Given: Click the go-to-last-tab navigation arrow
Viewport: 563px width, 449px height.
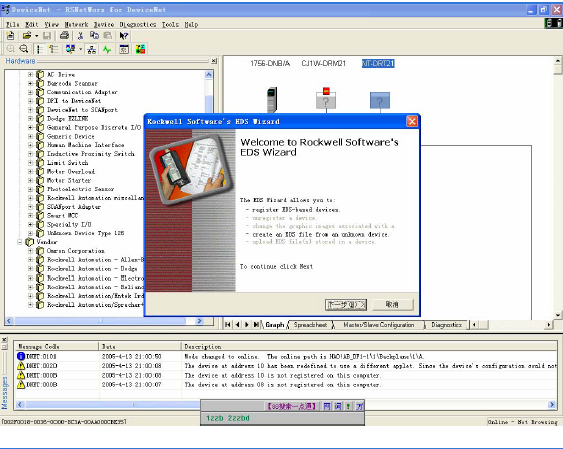Looking at the screenshot, I should (256, 325).
